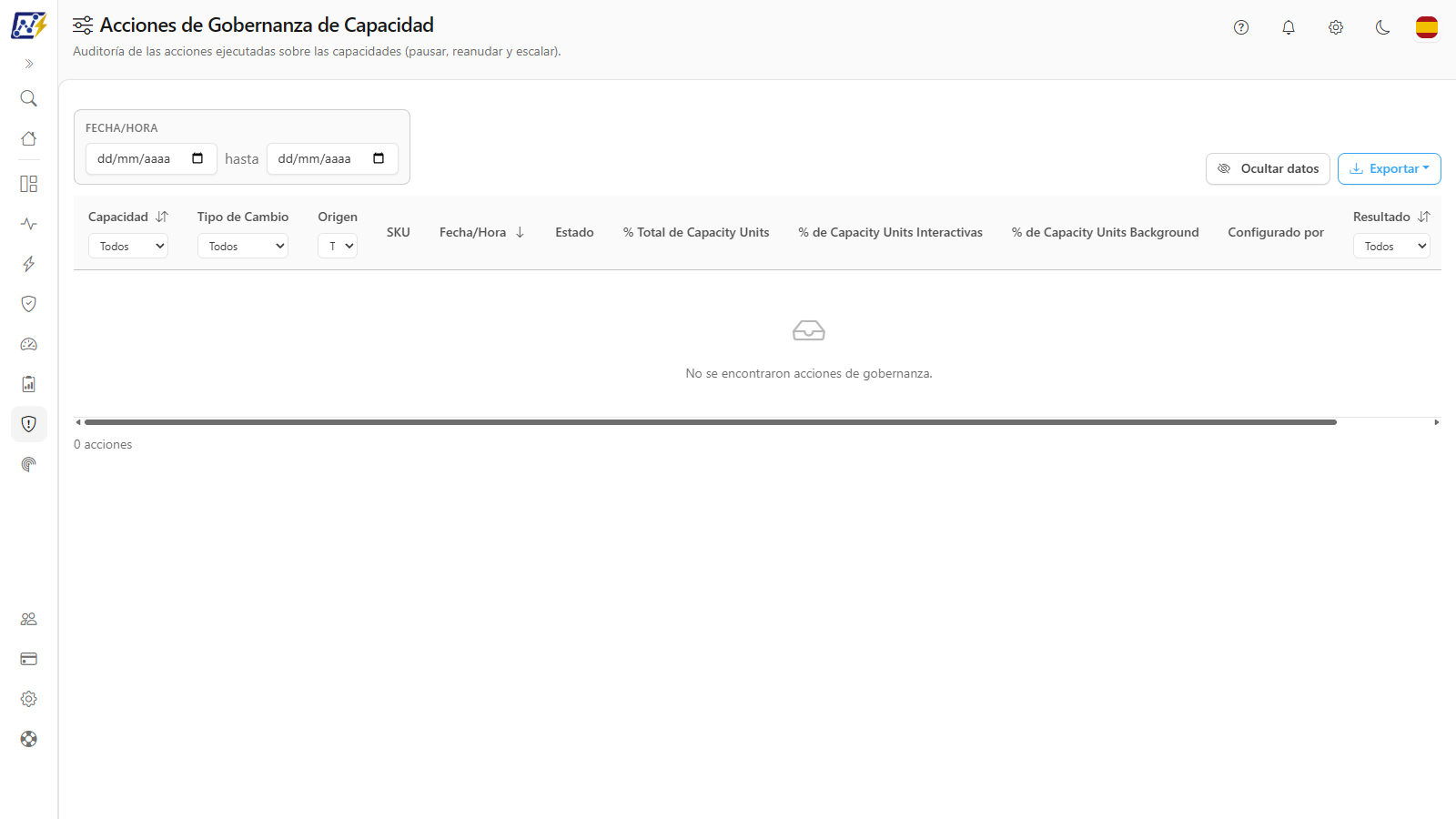Open the calendar picker for the end date

[x=379, y=158]
